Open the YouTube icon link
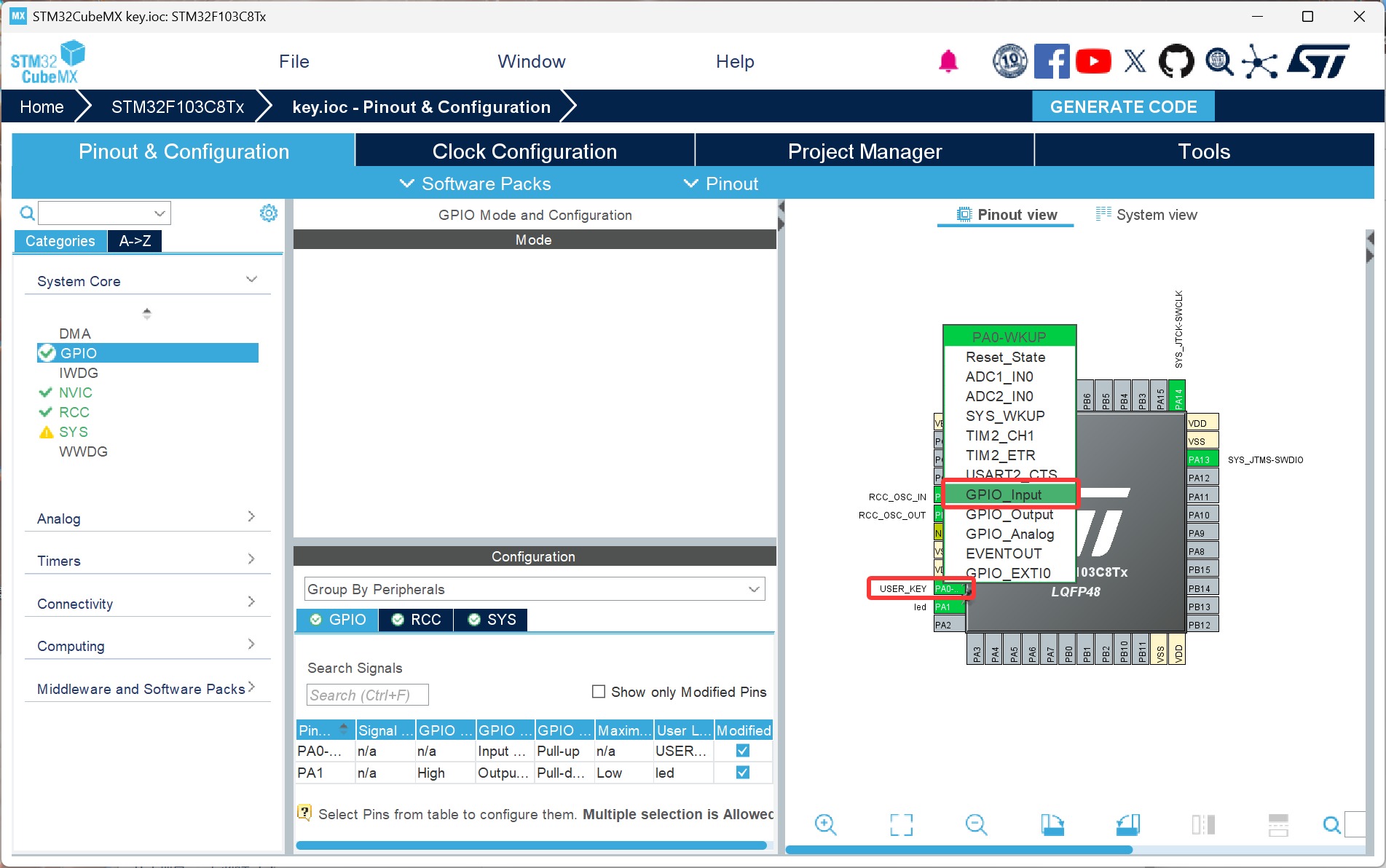The width and height of the screenshot is (1386, 868). pos(1093,61)
